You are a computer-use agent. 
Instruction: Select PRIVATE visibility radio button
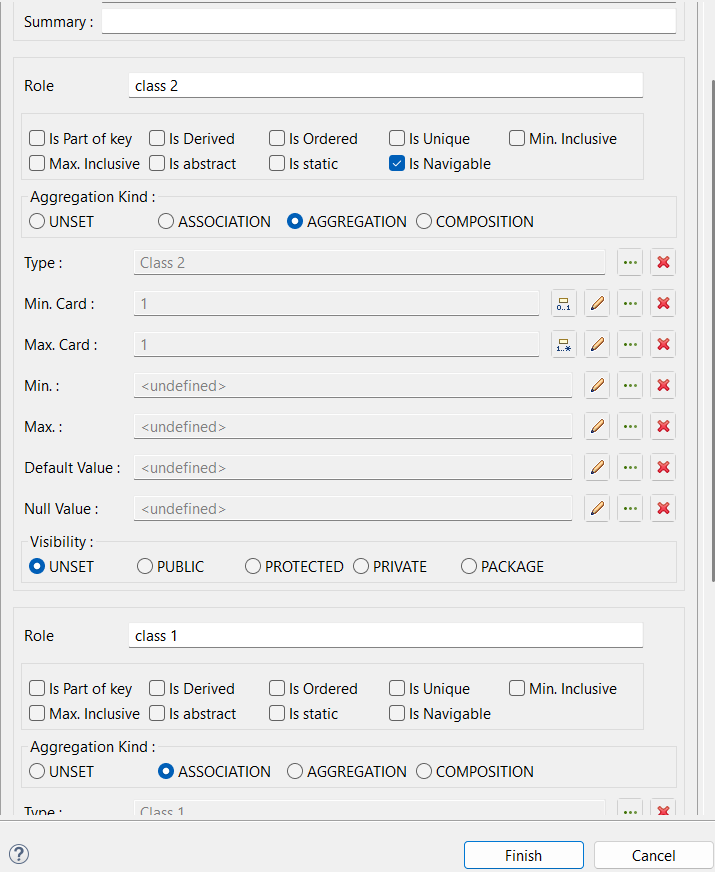pos(361,567)
